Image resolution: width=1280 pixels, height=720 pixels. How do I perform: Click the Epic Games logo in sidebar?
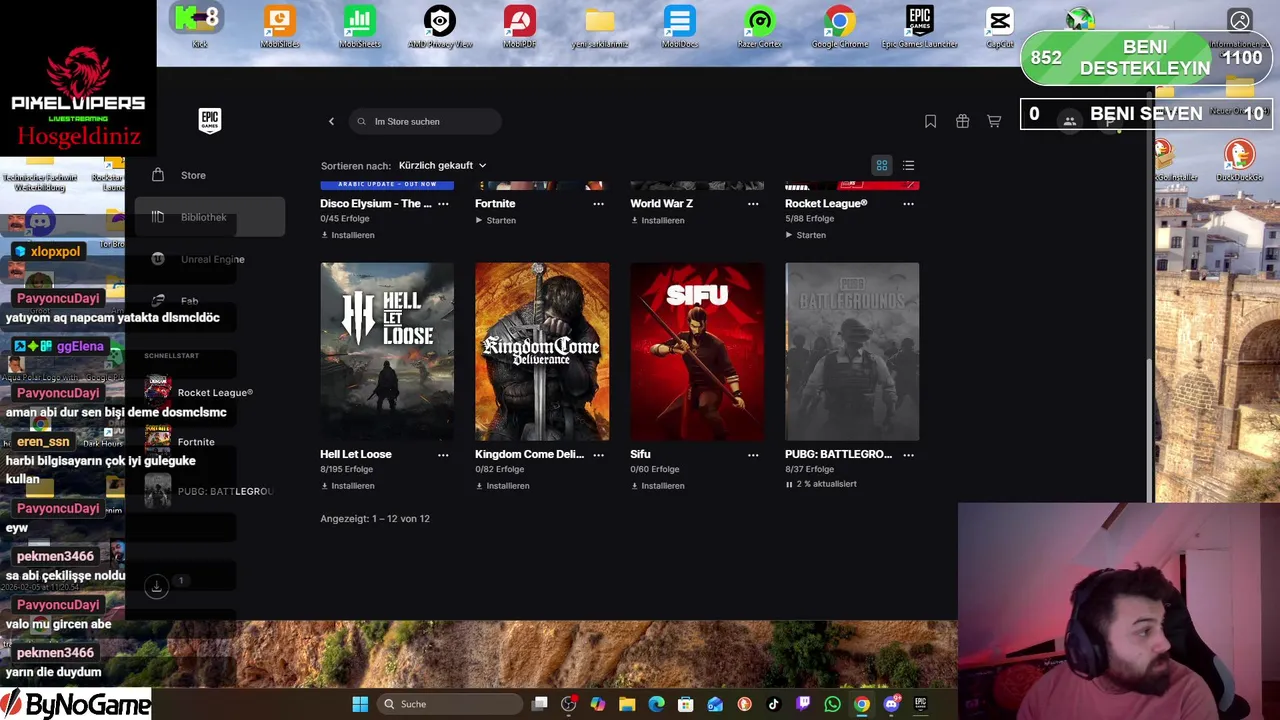pyautogui.click(x=209, y=120)
